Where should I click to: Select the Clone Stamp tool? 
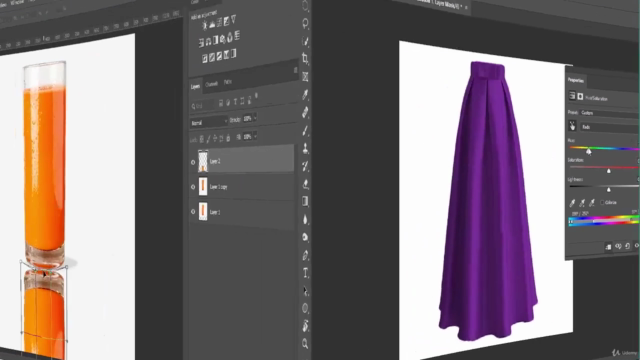point(305,149)
